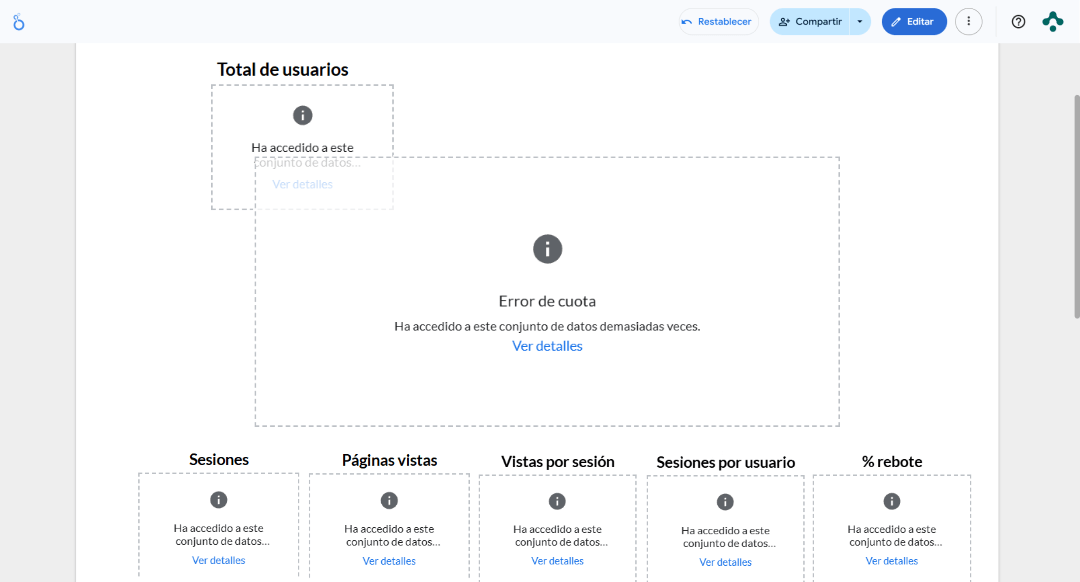This screenshot has width=1080, height=582.
Task: Expand the Compartir dropdown arrow
Action: [x=860, y=22]
